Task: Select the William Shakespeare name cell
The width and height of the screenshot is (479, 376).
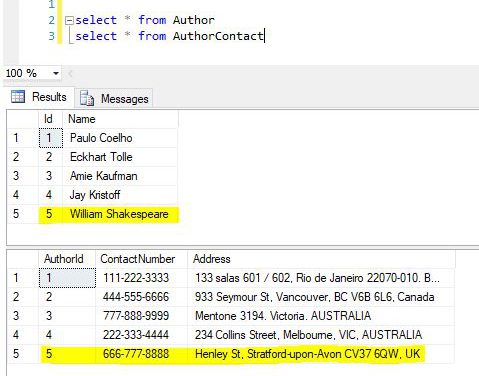Action: (x=120, y=214)
